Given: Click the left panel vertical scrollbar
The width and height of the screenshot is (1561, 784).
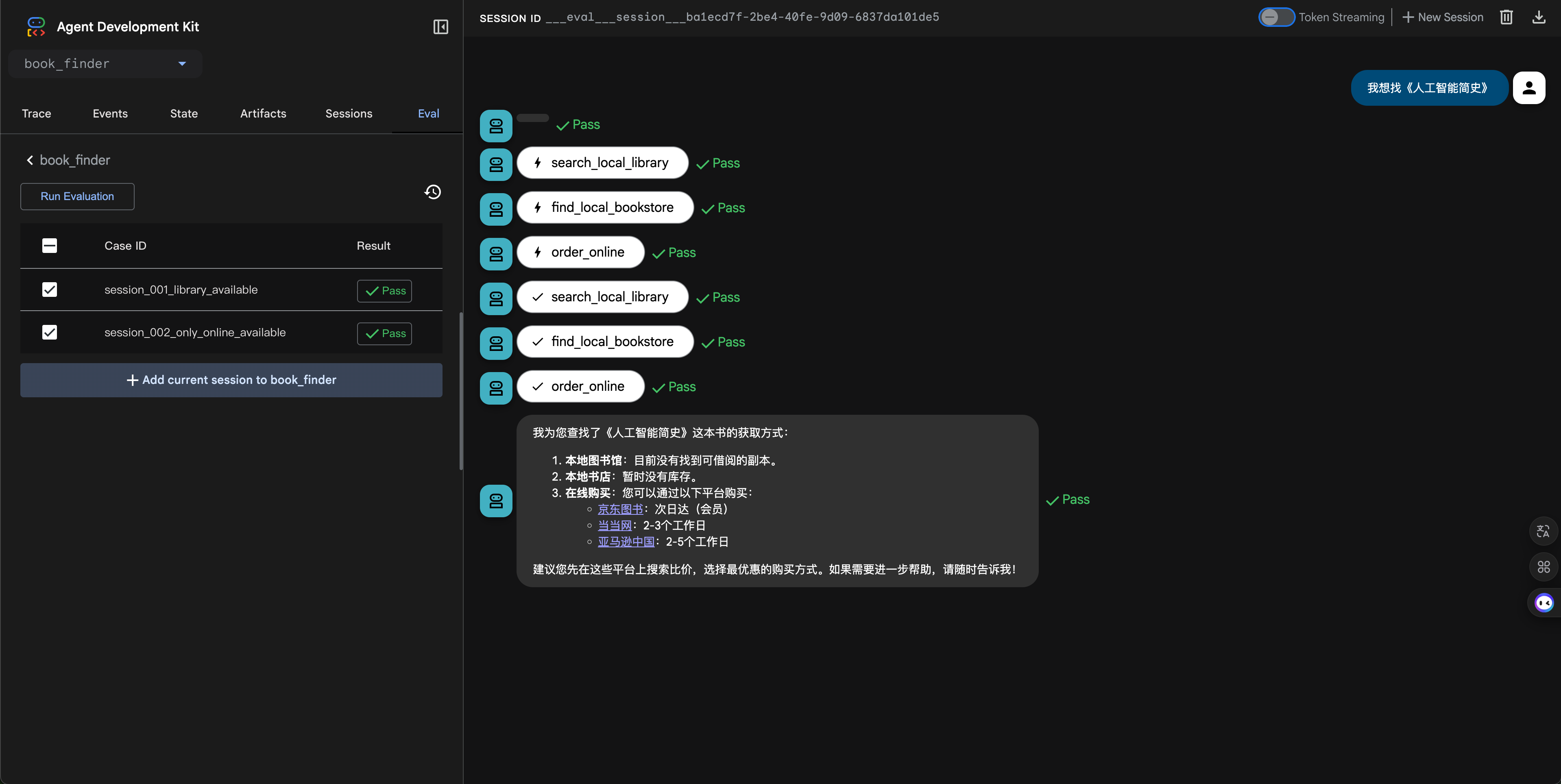Looking at the screenshot, I should click(460, 392).
